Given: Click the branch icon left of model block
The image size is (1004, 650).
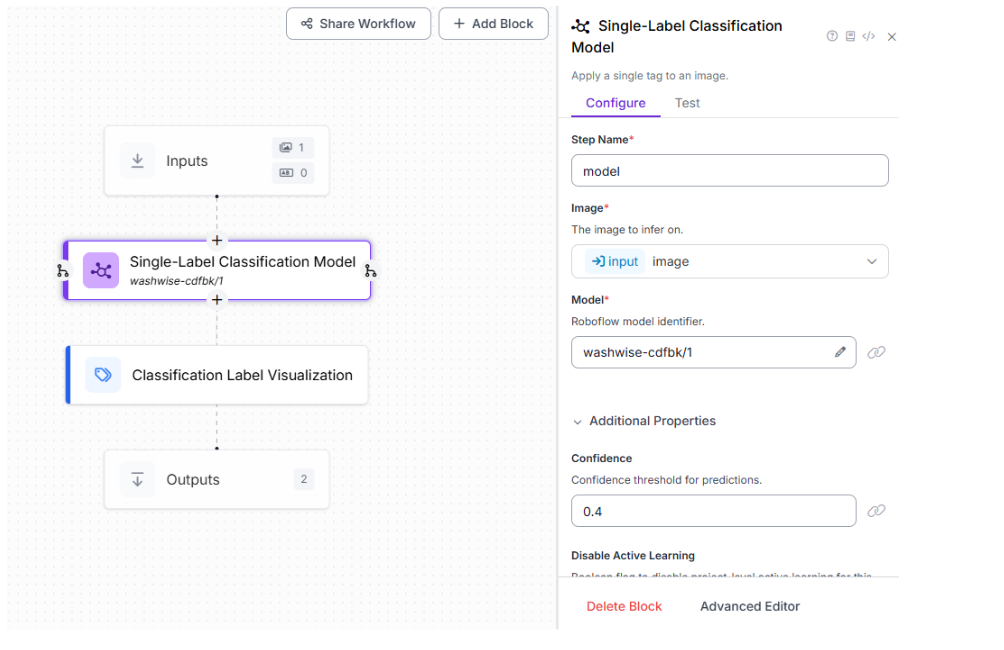Looking at the screenshot, I should (62, 271).
